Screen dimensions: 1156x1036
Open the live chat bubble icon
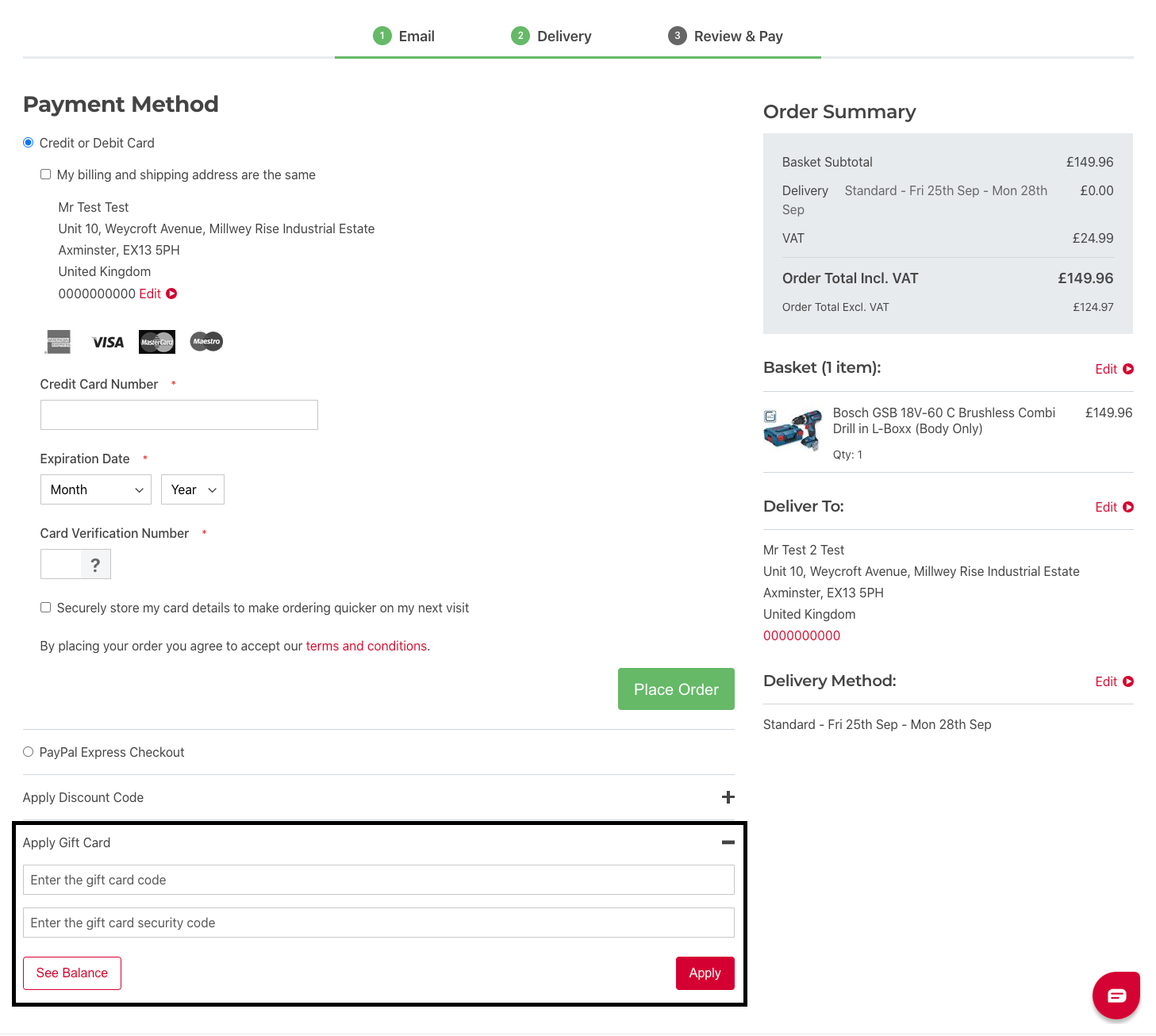pyautogui.click(x=1116, y=995)
